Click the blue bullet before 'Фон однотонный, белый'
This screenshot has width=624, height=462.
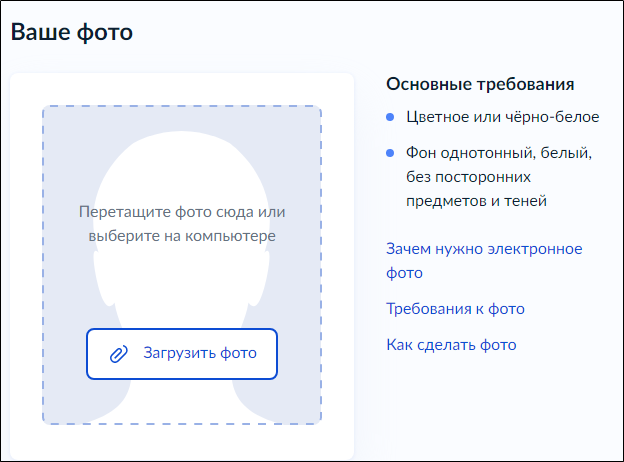pyautogui.click(x=391, y=154)
